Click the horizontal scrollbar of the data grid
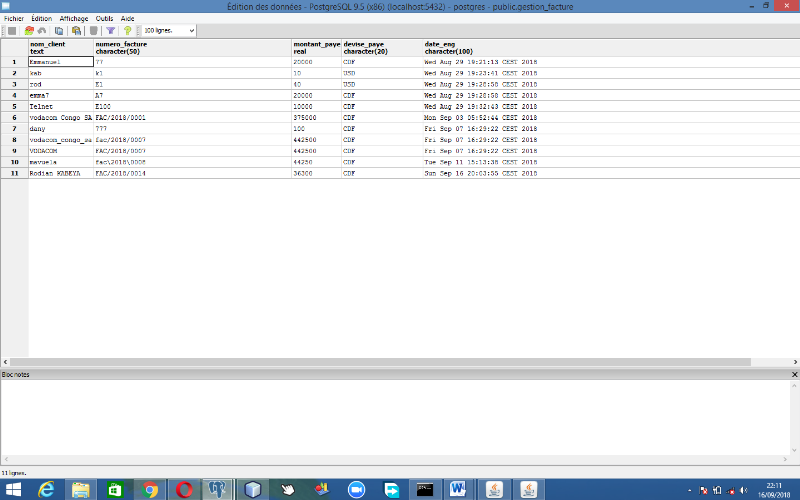Screen dimensions: 800x500 380,362
